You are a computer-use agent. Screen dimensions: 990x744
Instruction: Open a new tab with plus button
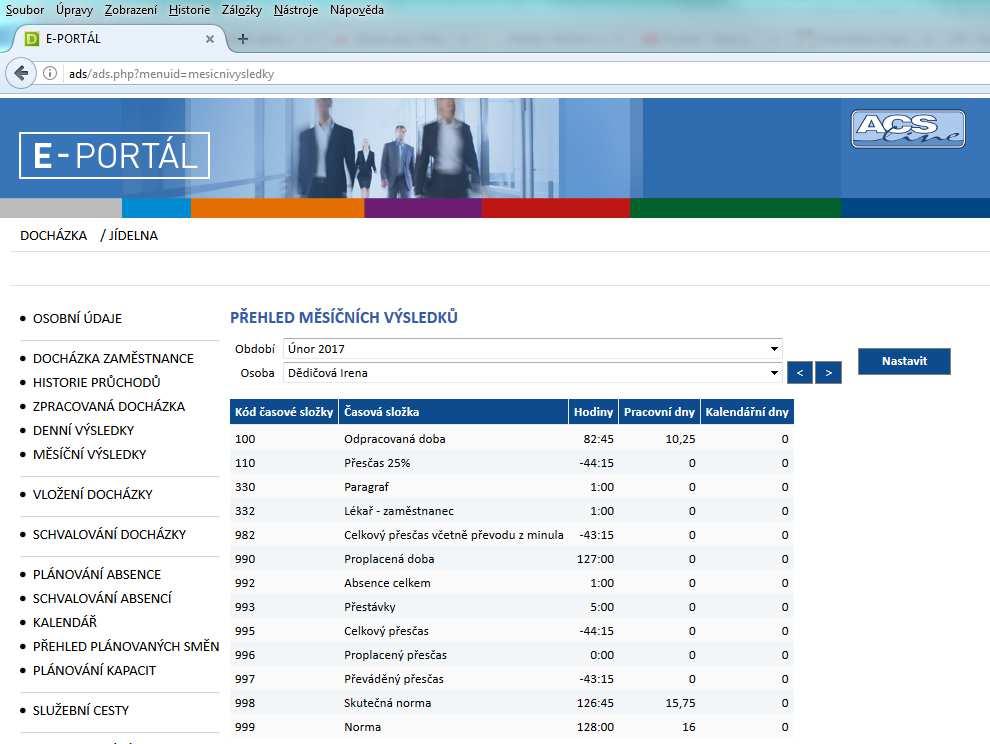(x=242, y=39)
